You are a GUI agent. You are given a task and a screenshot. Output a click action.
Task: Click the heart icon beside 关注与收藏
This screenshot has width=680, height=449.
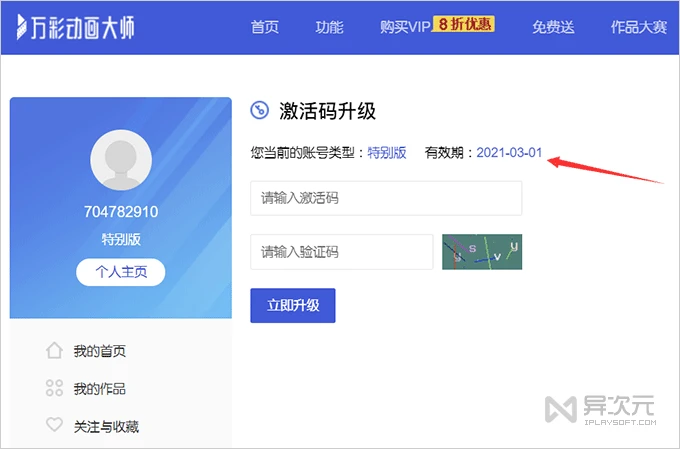(54, 424)
